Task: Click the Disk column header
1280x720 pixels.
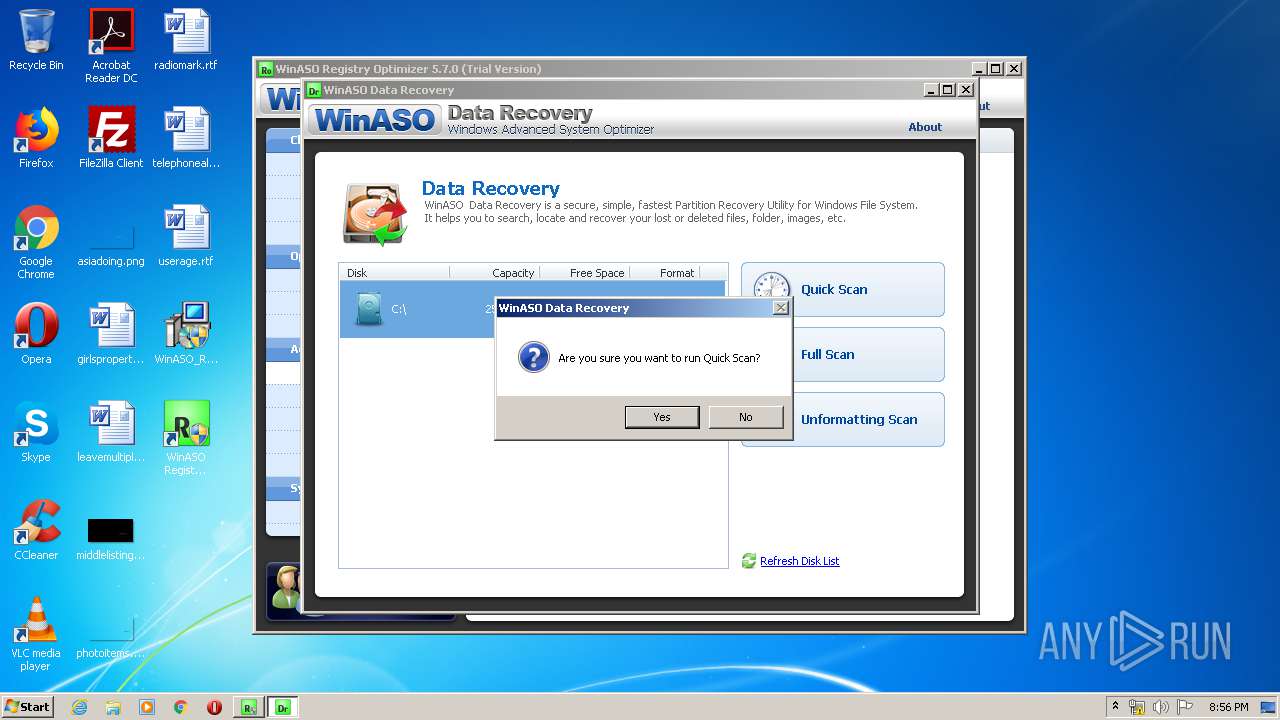Action: [x=394, y=273]
